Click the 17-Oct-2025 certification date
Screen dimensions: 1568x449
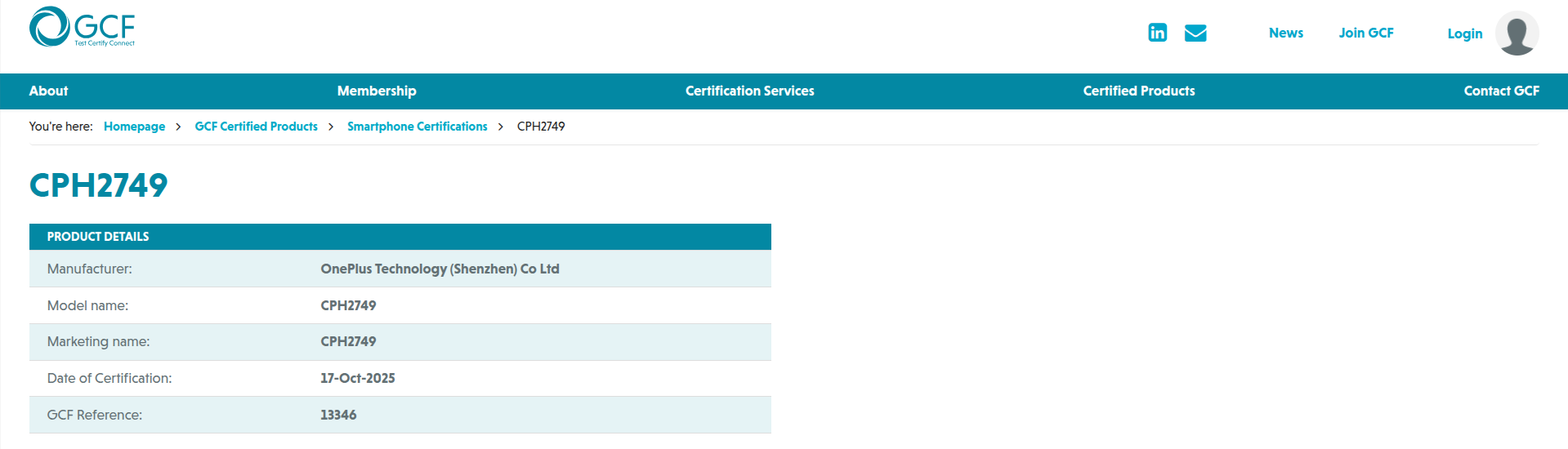click(x=357, y=378)
